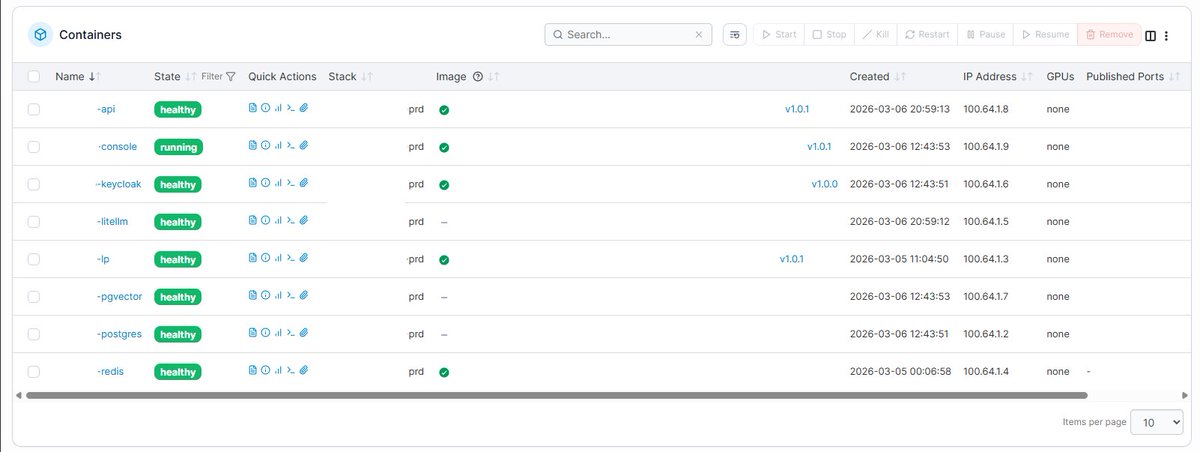Select the -litellm container checkbox
The width and height of the screenshot is (1200, 452).
coord(34,221)
